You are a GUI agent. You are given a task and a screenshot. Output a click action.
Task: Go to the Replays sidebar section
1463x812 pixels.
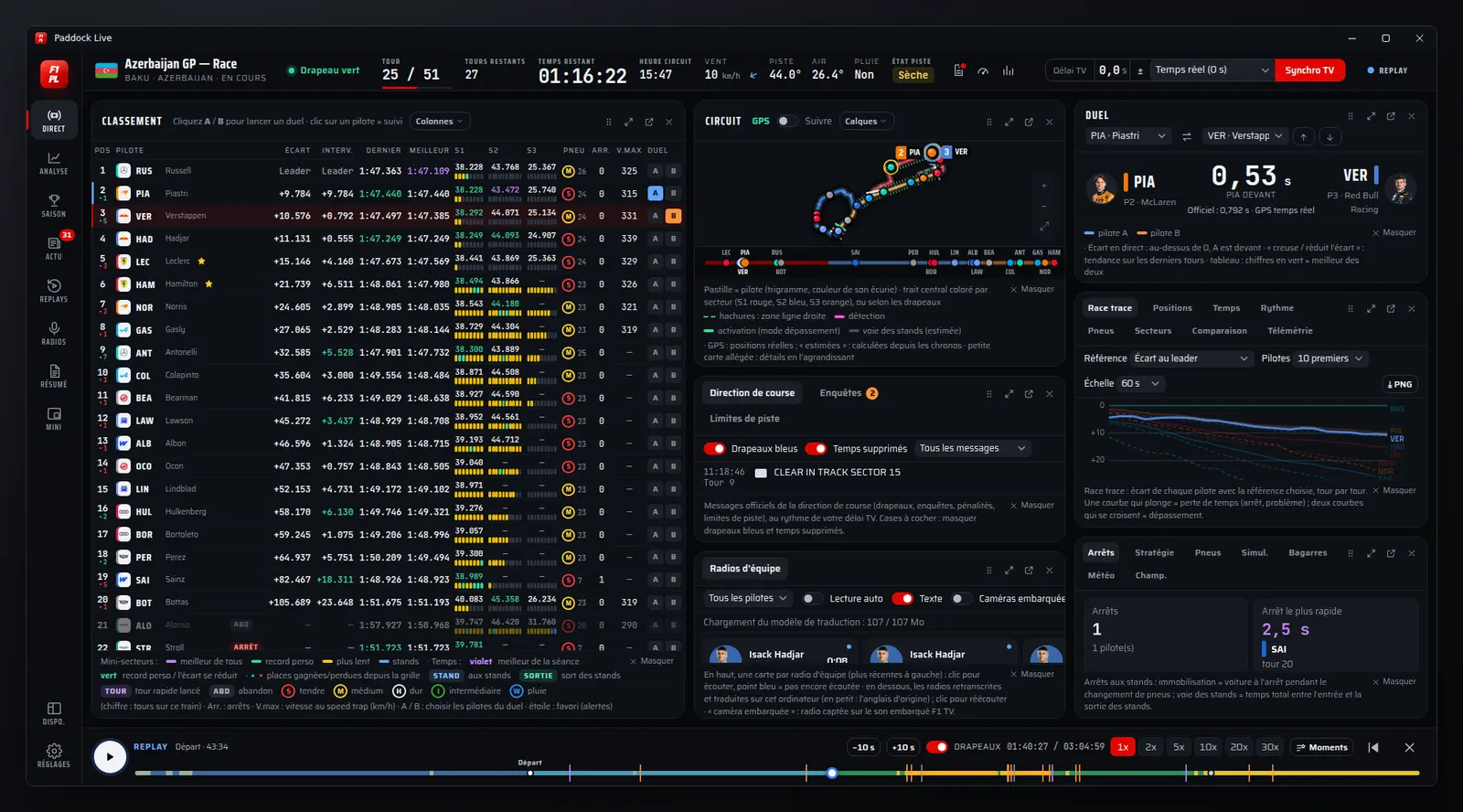(54, 291)
